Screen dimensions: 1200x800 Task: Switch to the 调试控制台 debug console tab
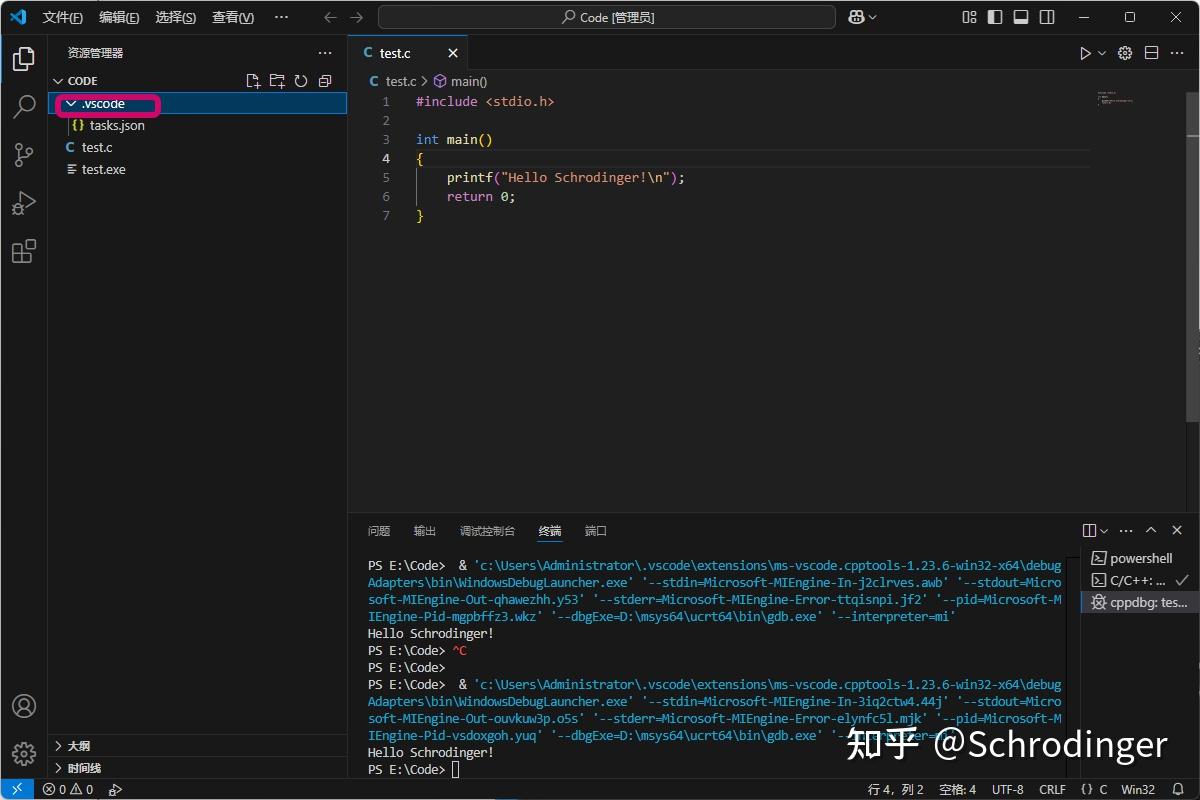pyautogui.click(x=487, y=531)
